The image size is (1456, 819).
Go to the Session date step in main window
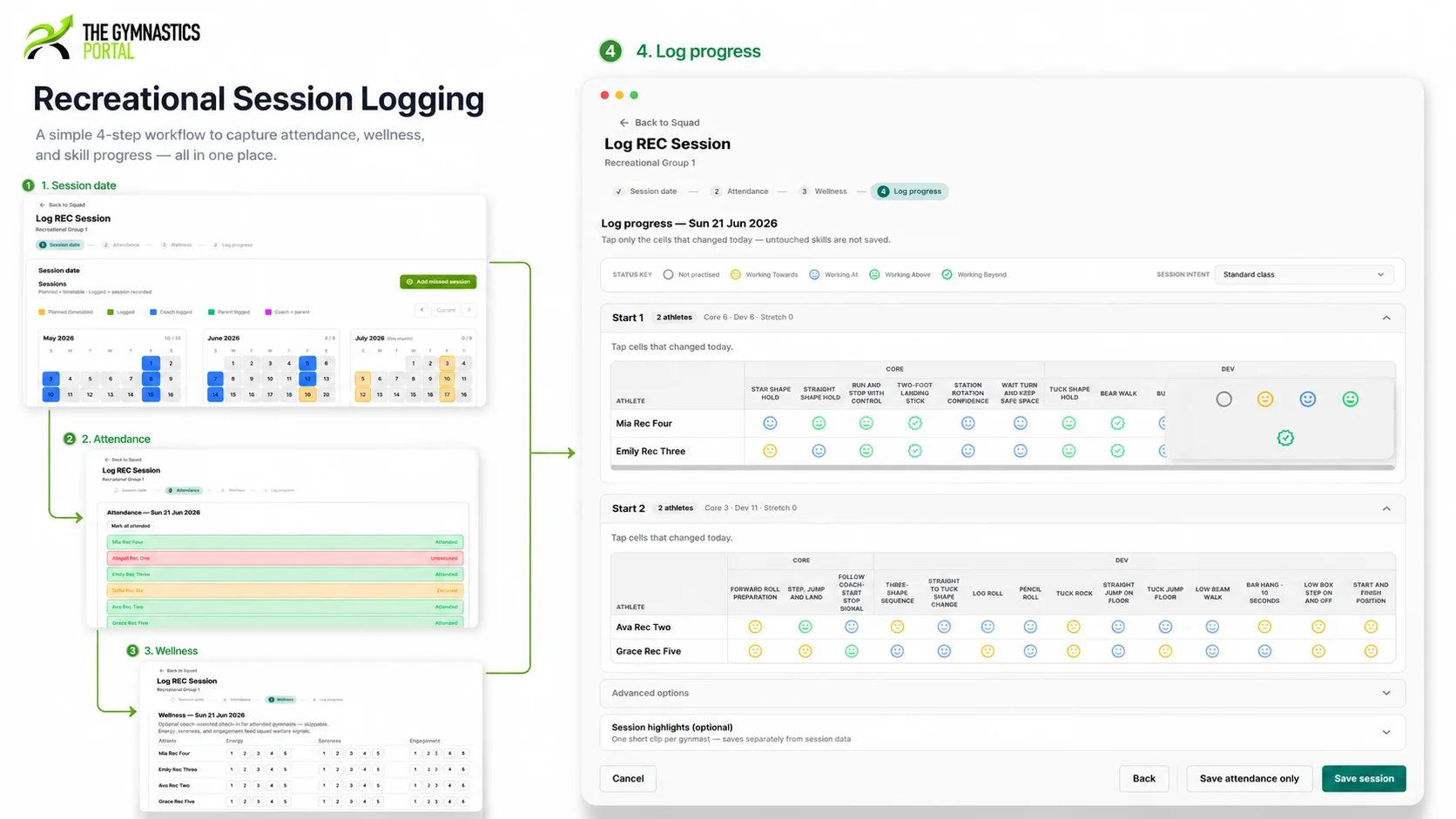(x=645, y=191)
